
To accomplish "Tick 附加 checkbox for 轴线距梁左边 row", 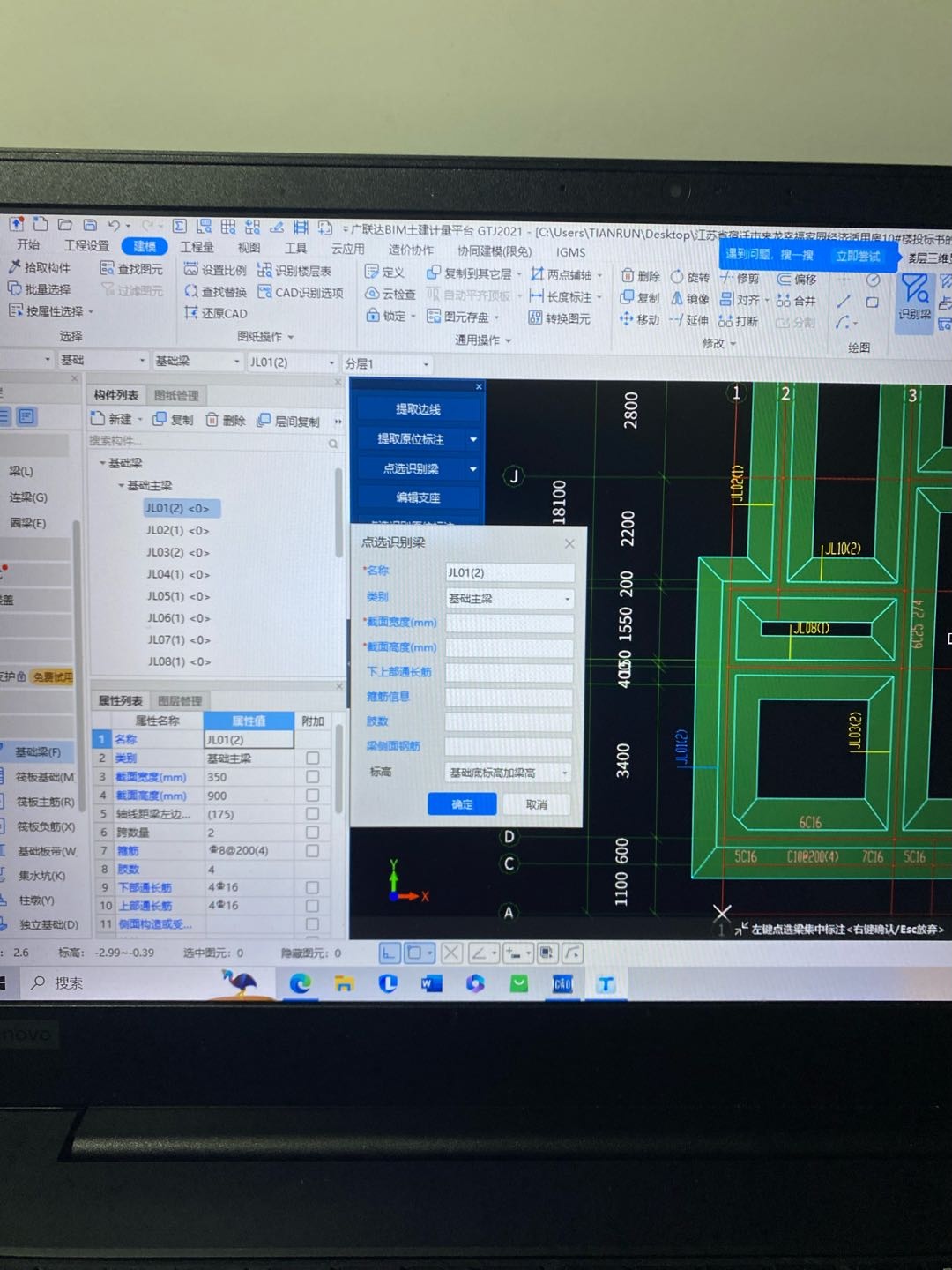I will (x=312, y=813).
